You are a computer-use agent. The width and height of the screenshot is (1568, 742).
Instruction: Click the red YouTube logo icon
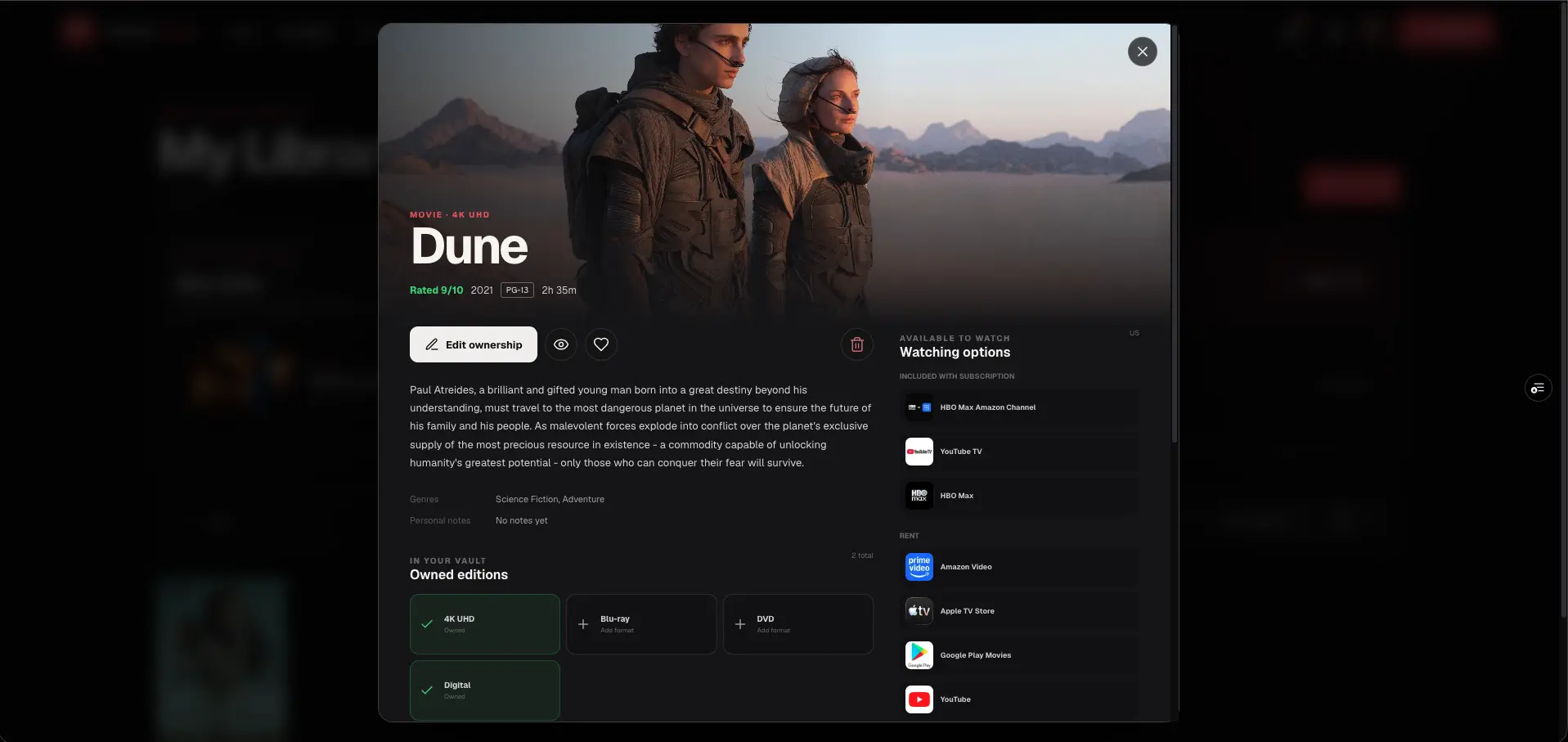[919, 699]
